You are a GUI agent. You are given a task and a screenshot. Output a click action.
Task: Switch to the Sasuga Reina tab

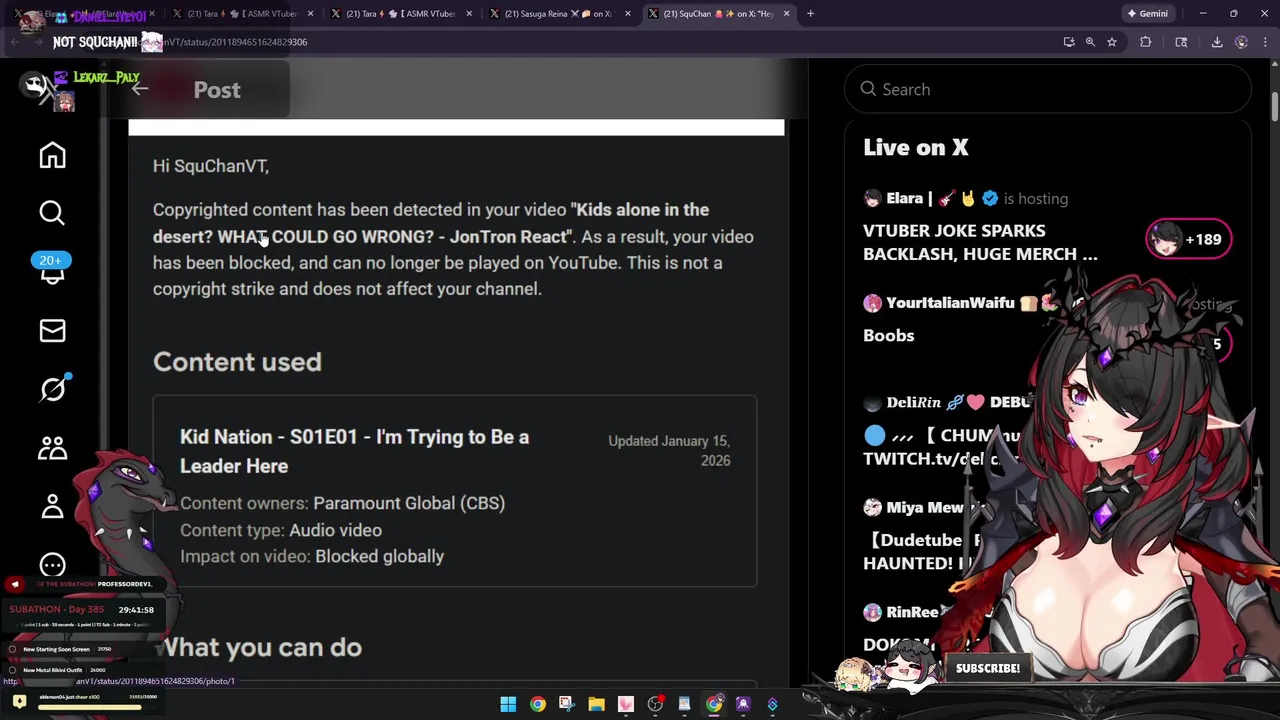[558, 14]
